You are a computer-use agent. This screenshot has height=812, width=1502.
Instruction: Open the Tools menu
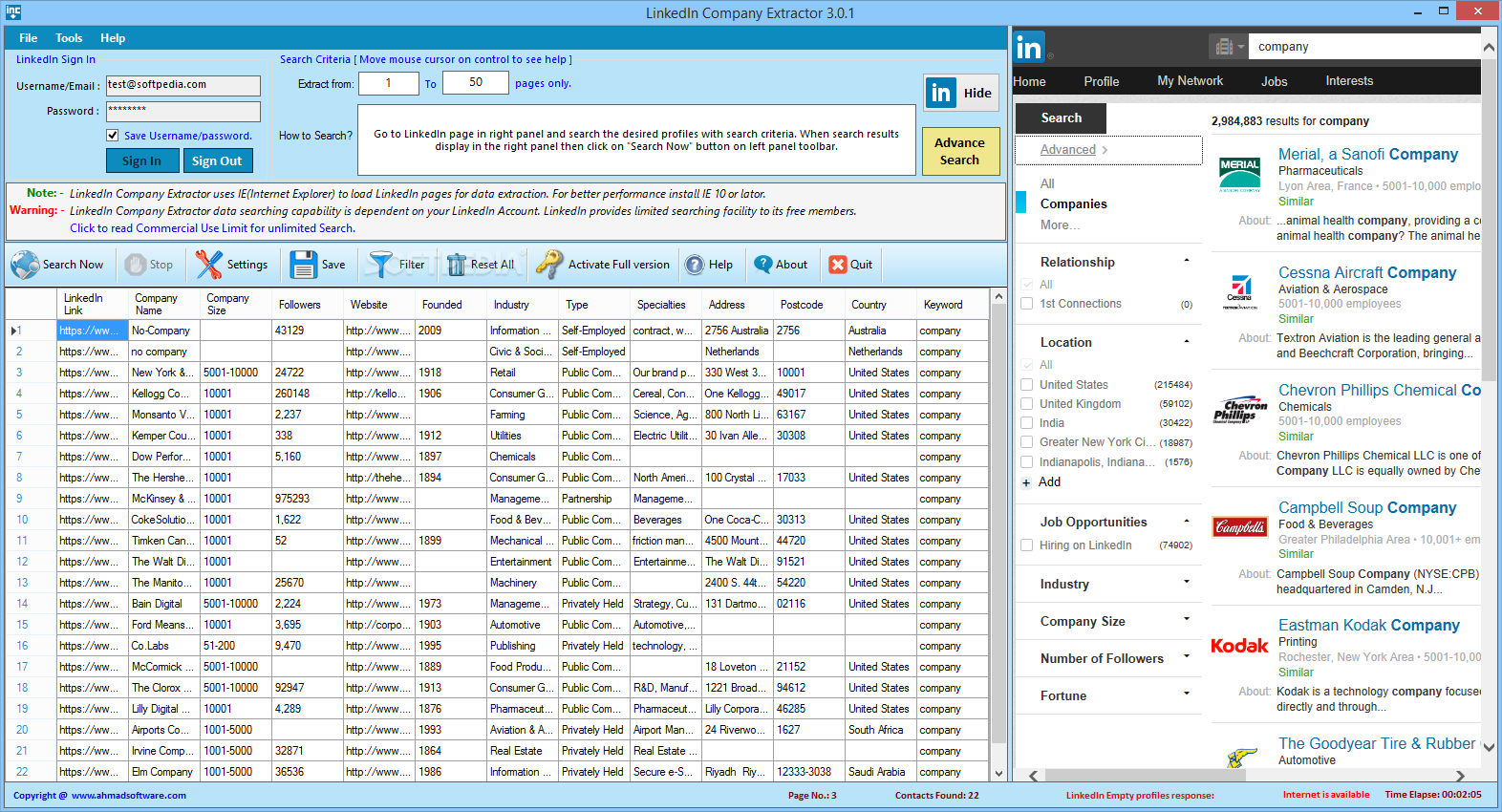pos(69,38)
